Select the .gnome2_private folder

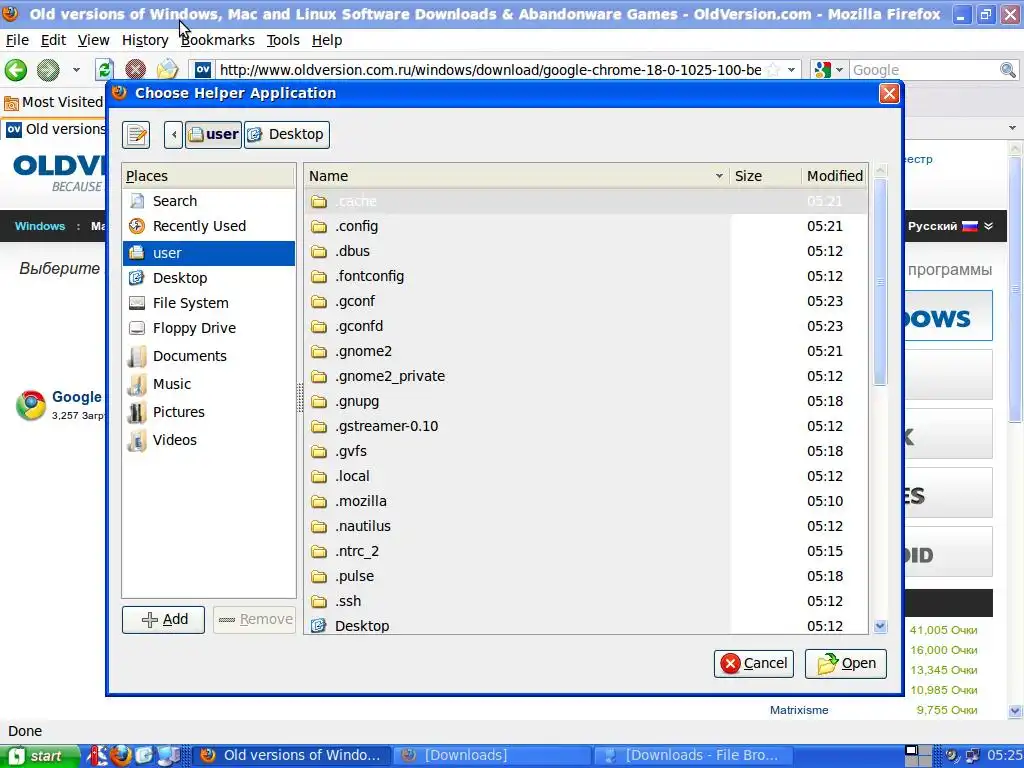click(x=586, y=376)
